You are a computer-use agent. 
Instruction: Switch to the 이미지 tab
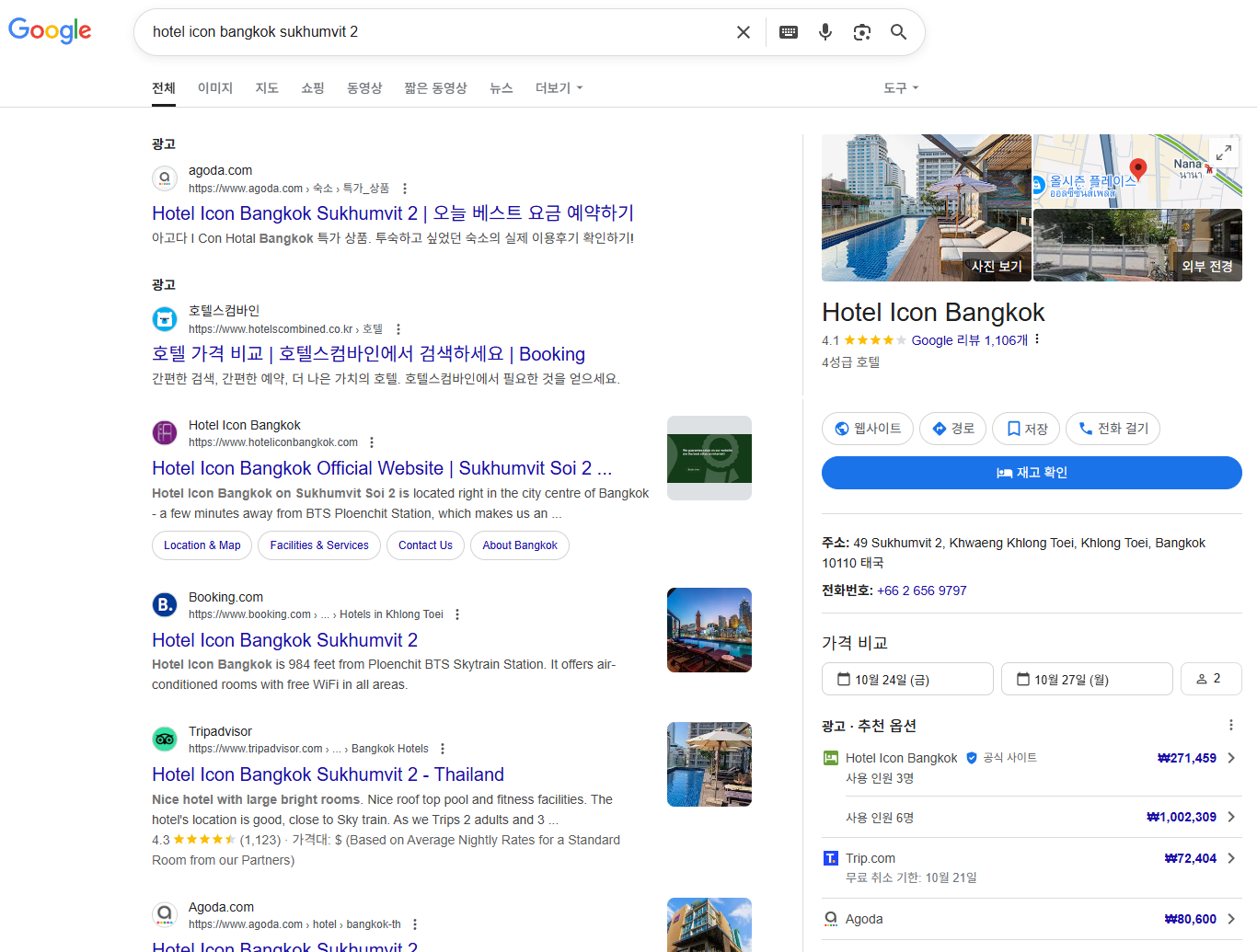click(214, 87)
